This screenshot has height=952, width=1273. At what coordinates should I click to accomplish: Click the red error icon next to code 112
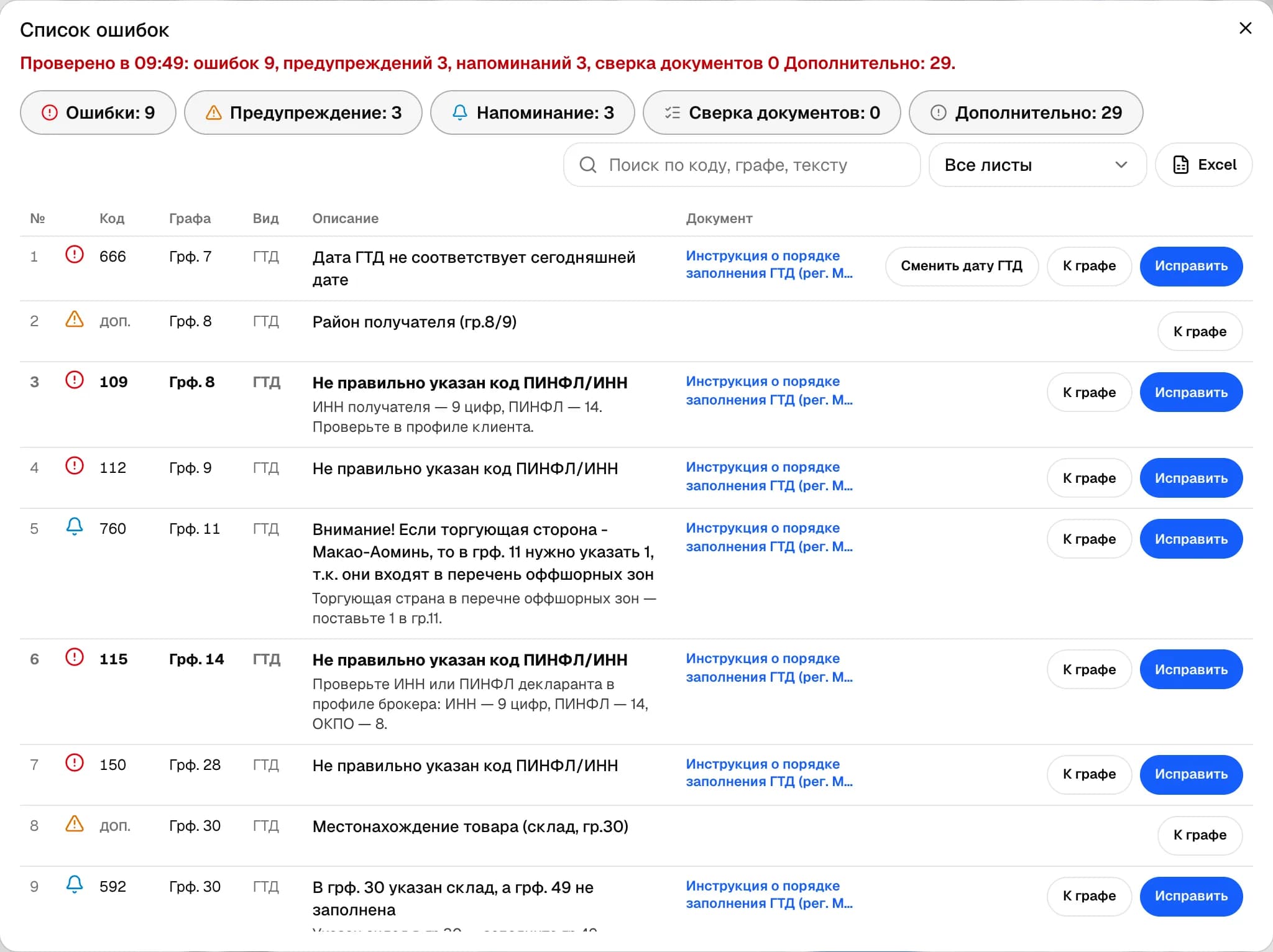(x=75, y=466)
